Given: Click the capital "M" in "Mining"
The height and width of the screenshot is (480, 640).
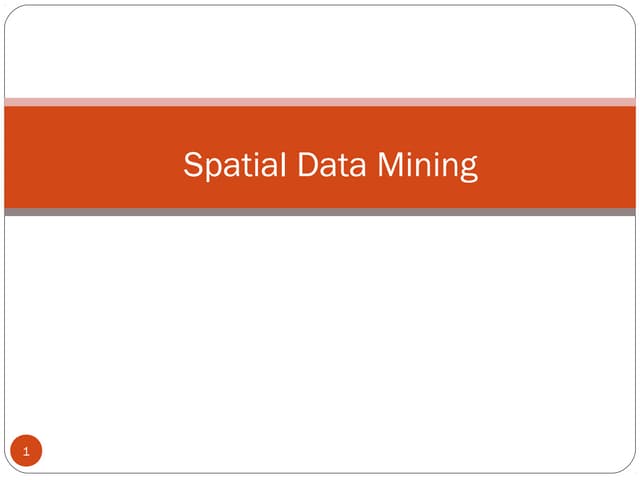Looking at the screenshot, I should [x=393, y=163].
